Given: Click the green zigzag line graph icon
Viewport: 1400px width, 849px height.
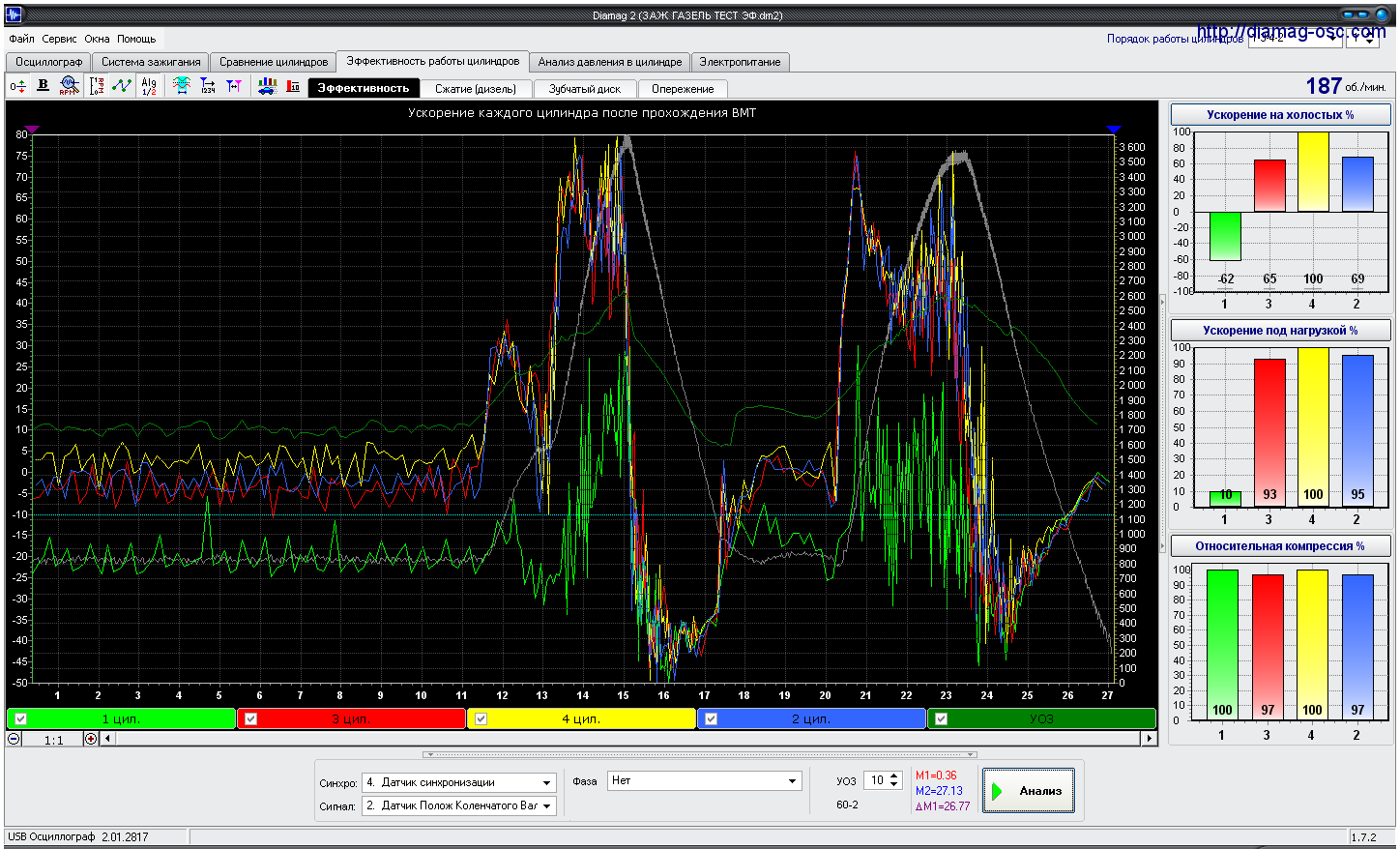Looking at the screenshot, I should click(x=122, y=86).
